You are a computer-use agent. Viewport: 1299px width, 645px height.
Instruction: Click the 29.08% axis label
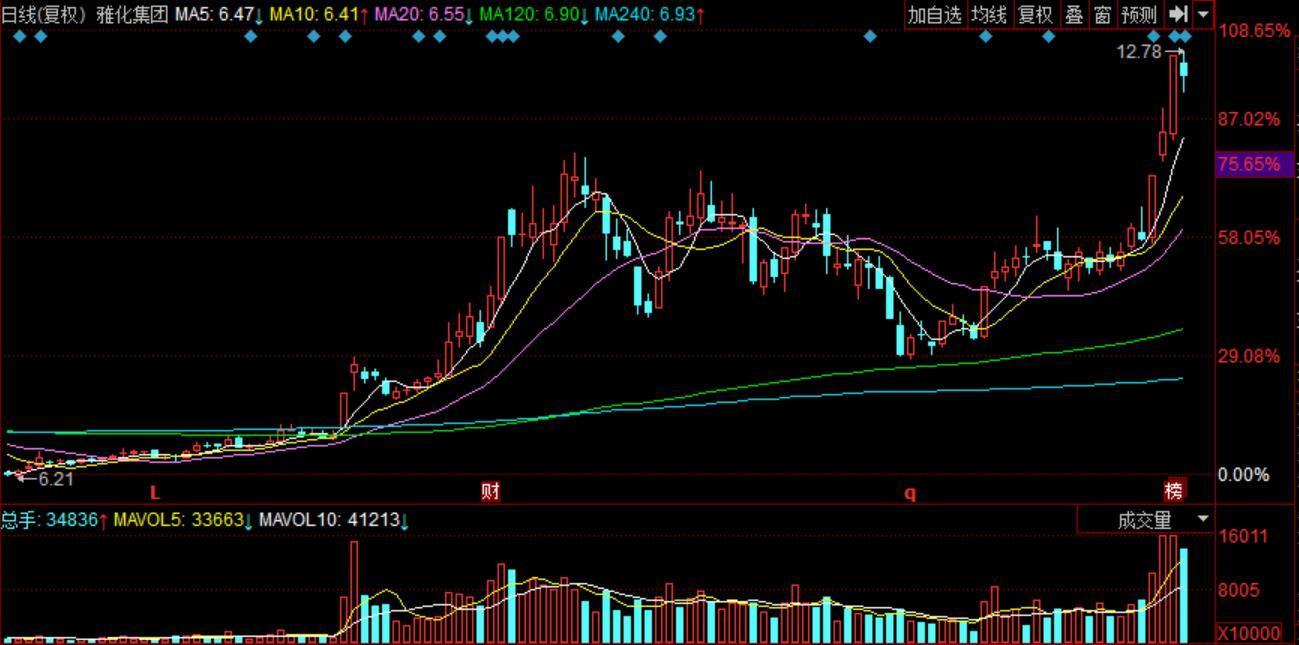[x=1249, y=355]
